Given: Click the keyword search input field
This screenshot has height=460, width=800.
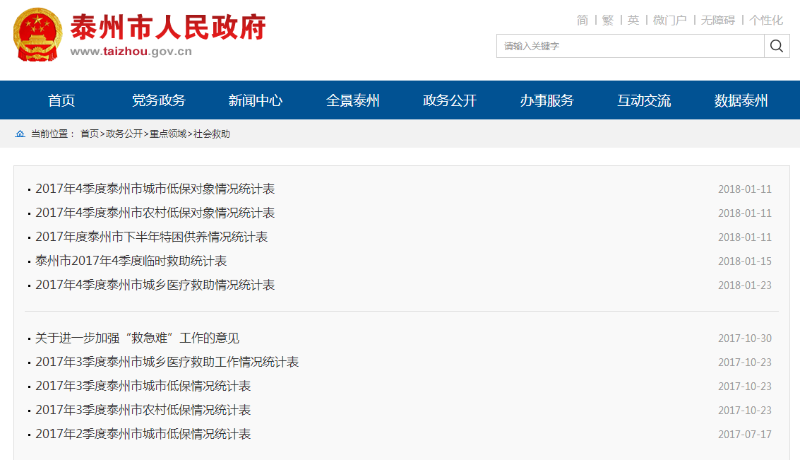Looking at the screenshot, I should click(x=630, y=46).
